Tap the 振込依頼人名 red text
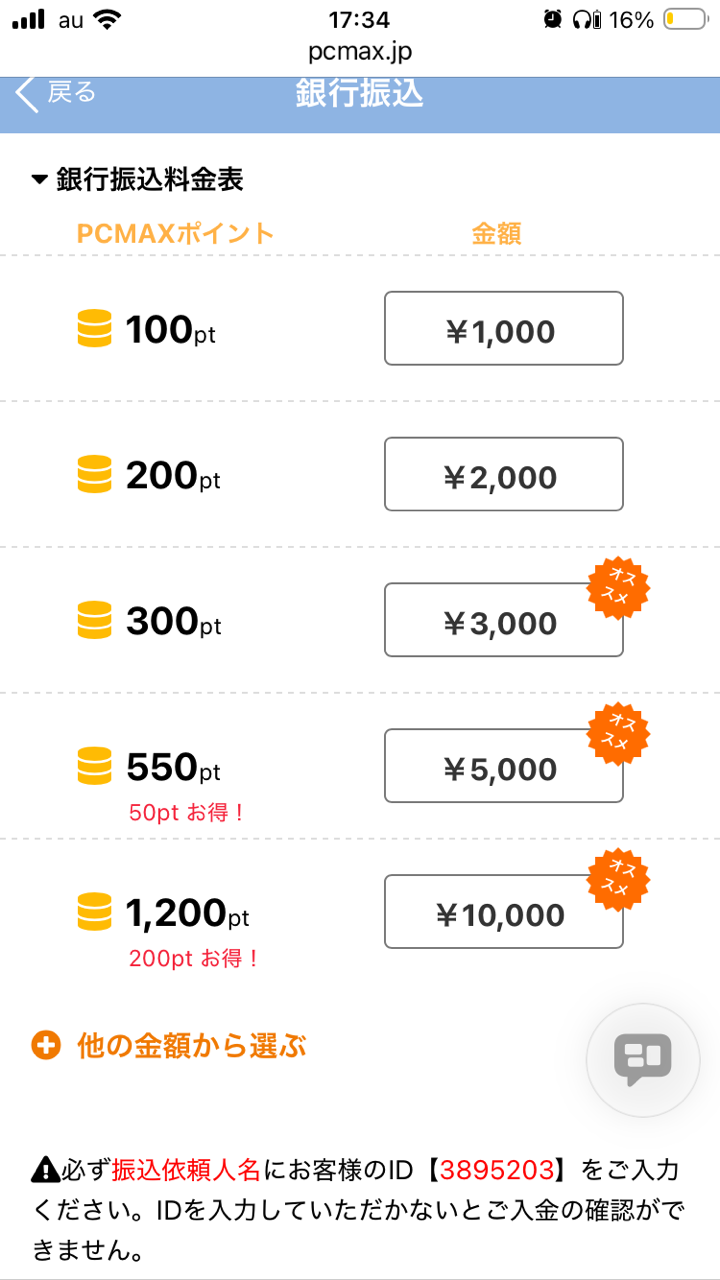The width and height of the screenshot is (720, 1280). click(x=186, y=1170)
